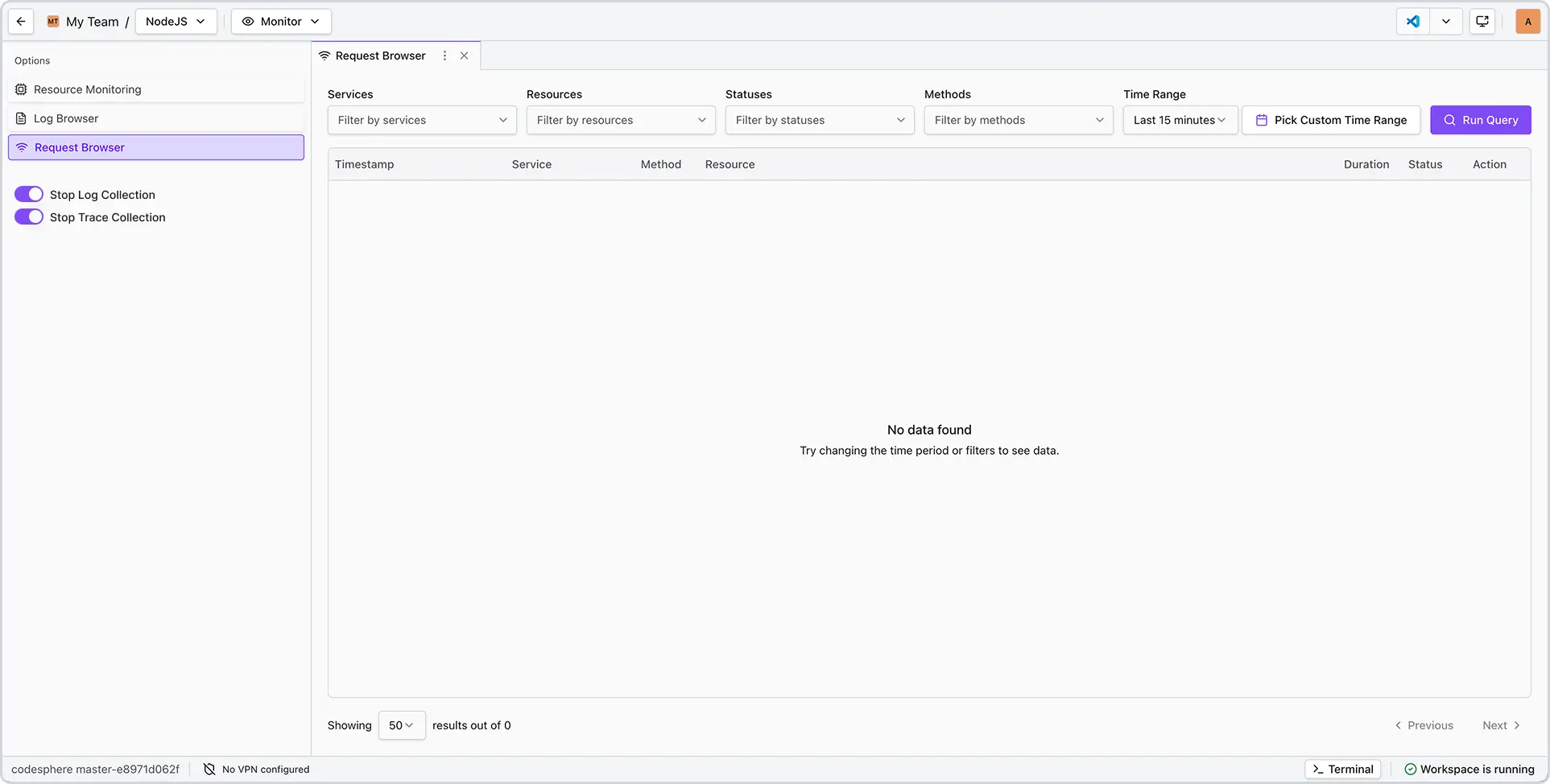Expand the editor dropdown arrow beside VS Code

pyautogui.click(x=1446, y=22)
